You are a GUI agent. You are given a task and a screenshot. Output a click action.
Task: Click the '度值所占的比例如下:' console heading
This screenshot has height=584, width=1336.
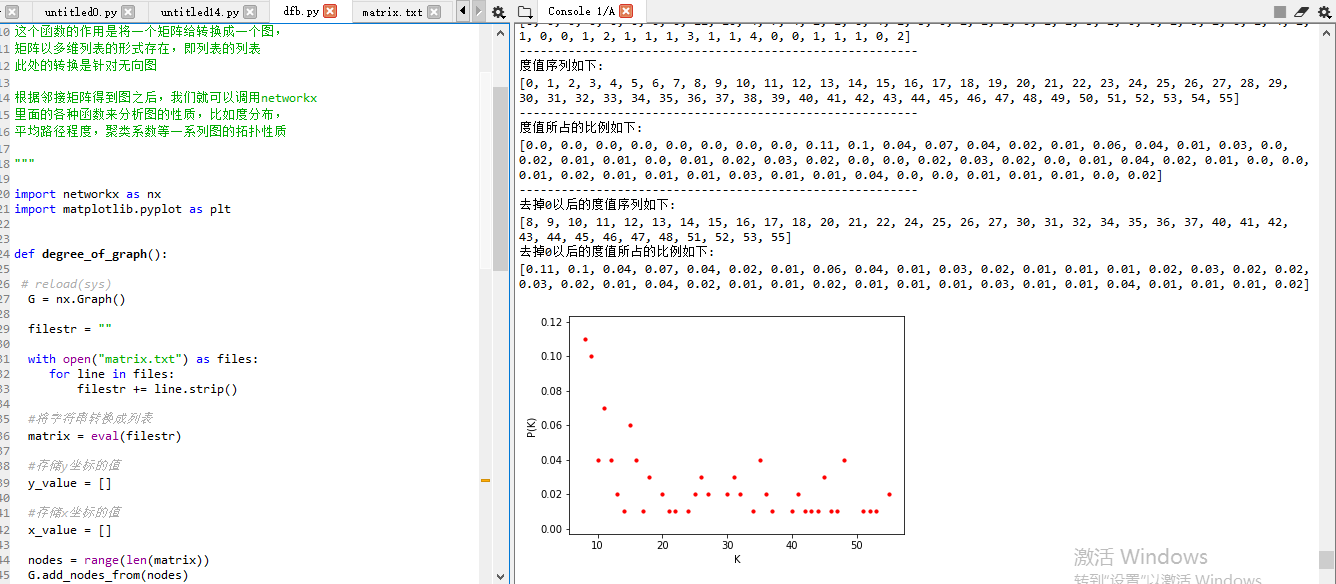coord(583,128)
